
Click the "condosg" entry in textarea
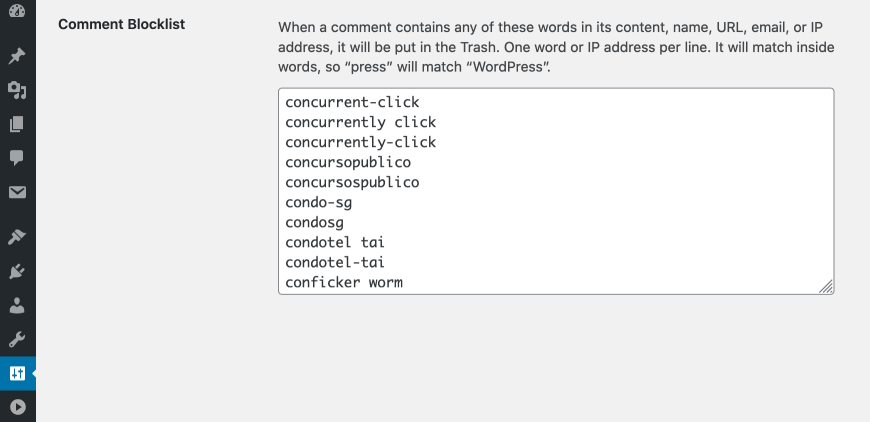coord(314,222)
